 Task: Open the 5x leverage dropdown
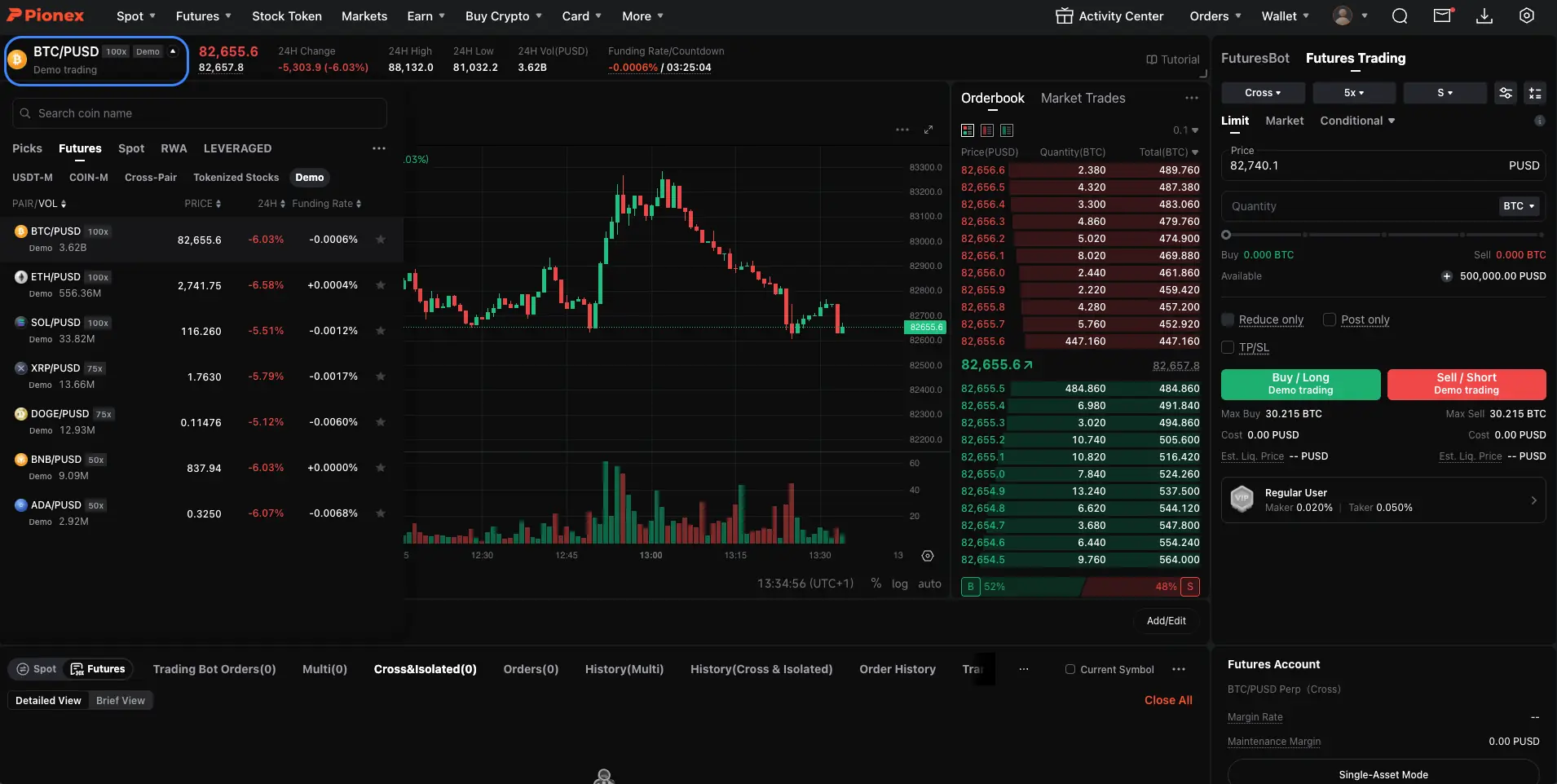coord(1355,93)
